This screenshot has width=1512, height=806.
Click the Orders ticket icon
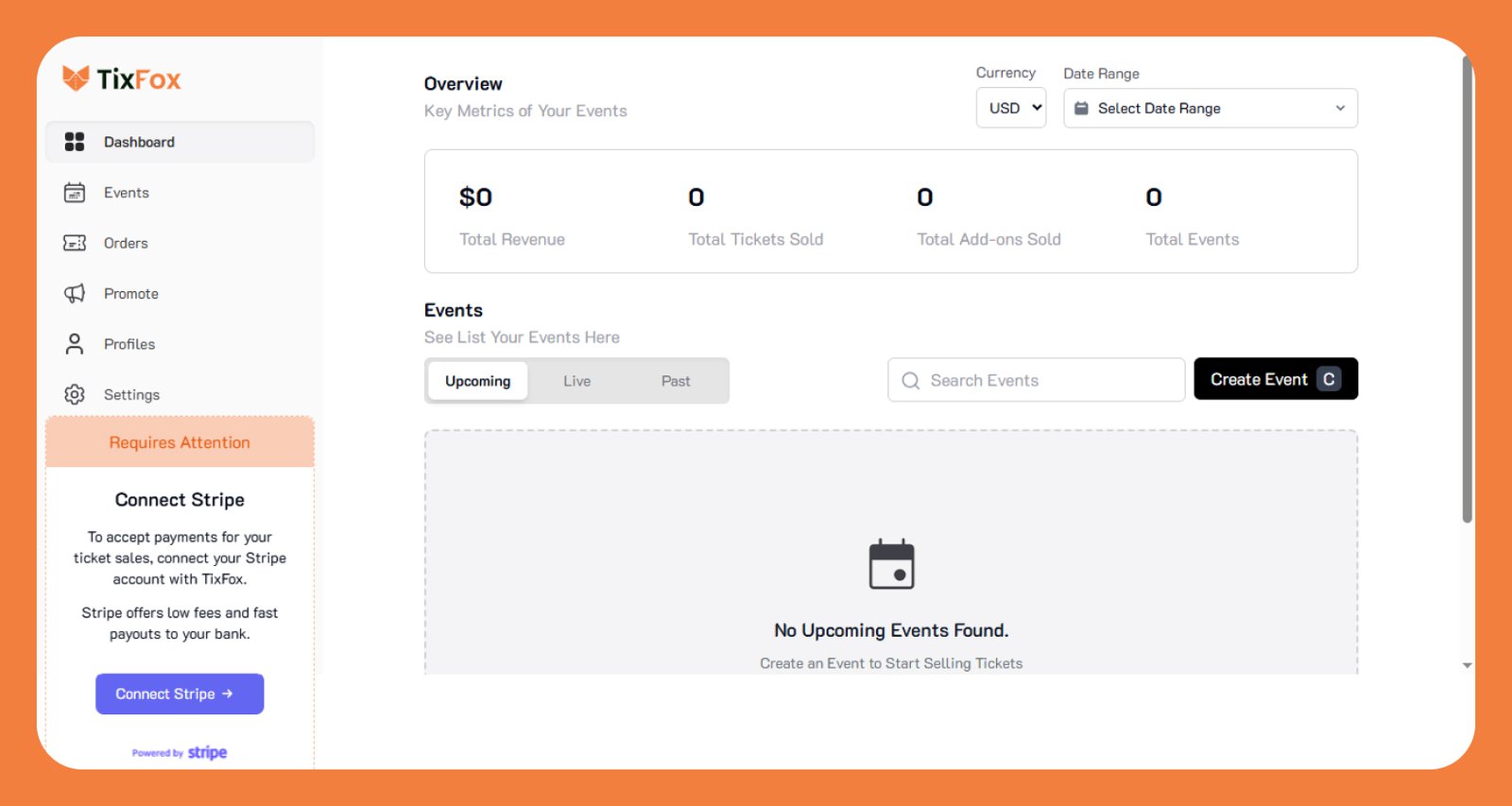tap(75, 243)
